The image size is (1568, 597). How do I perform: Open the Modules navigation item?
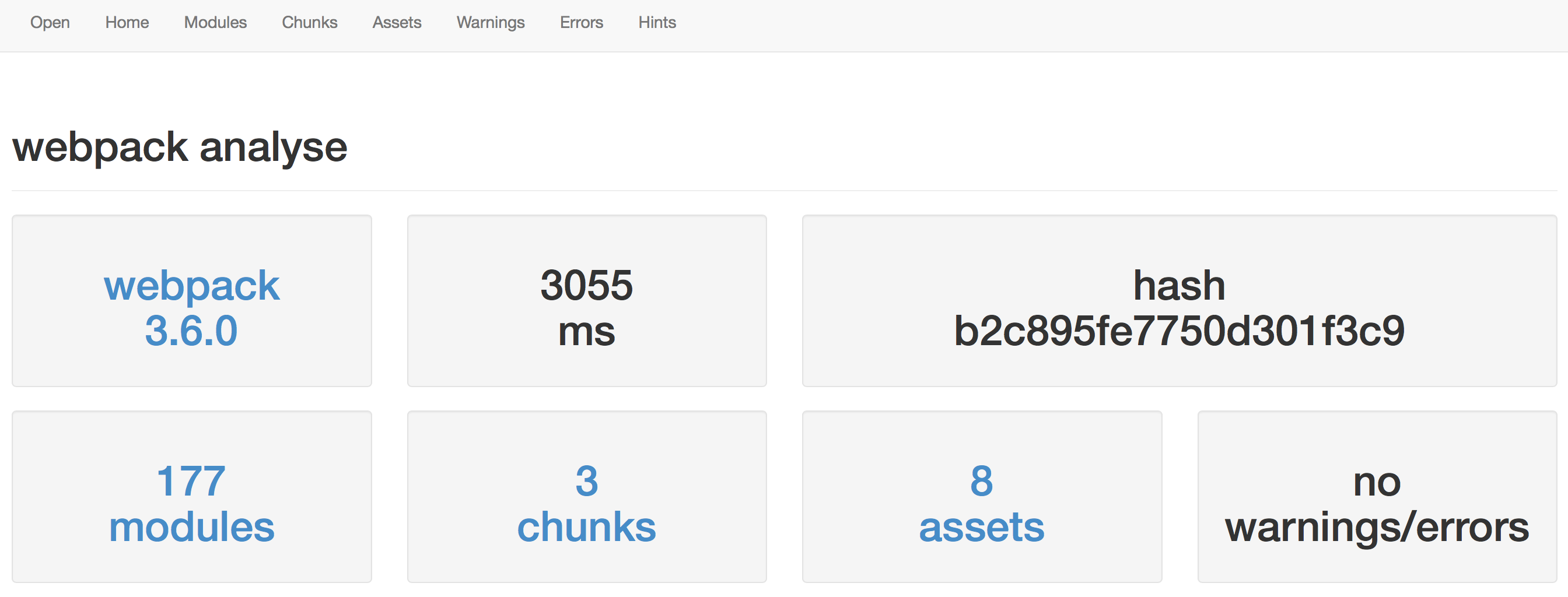click(x=215, y=23)
